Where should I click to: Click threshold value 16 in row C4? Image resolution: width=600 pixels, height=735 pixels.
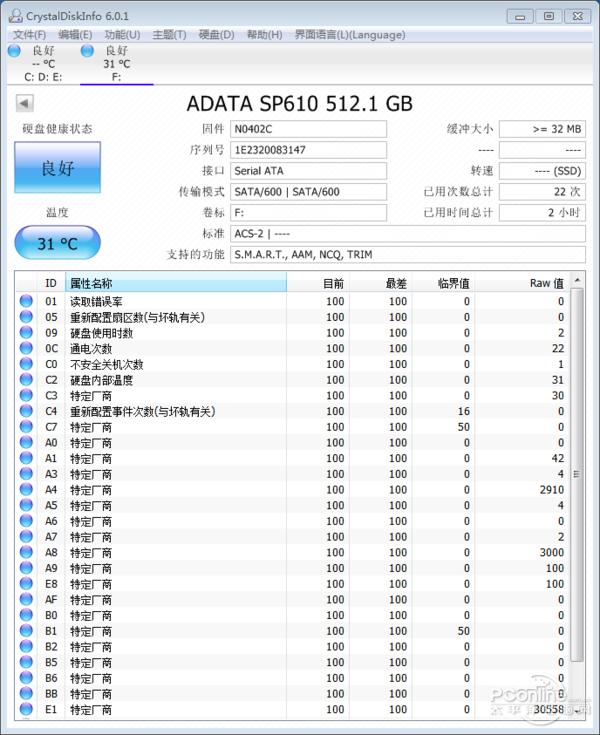tap(464, 411)
